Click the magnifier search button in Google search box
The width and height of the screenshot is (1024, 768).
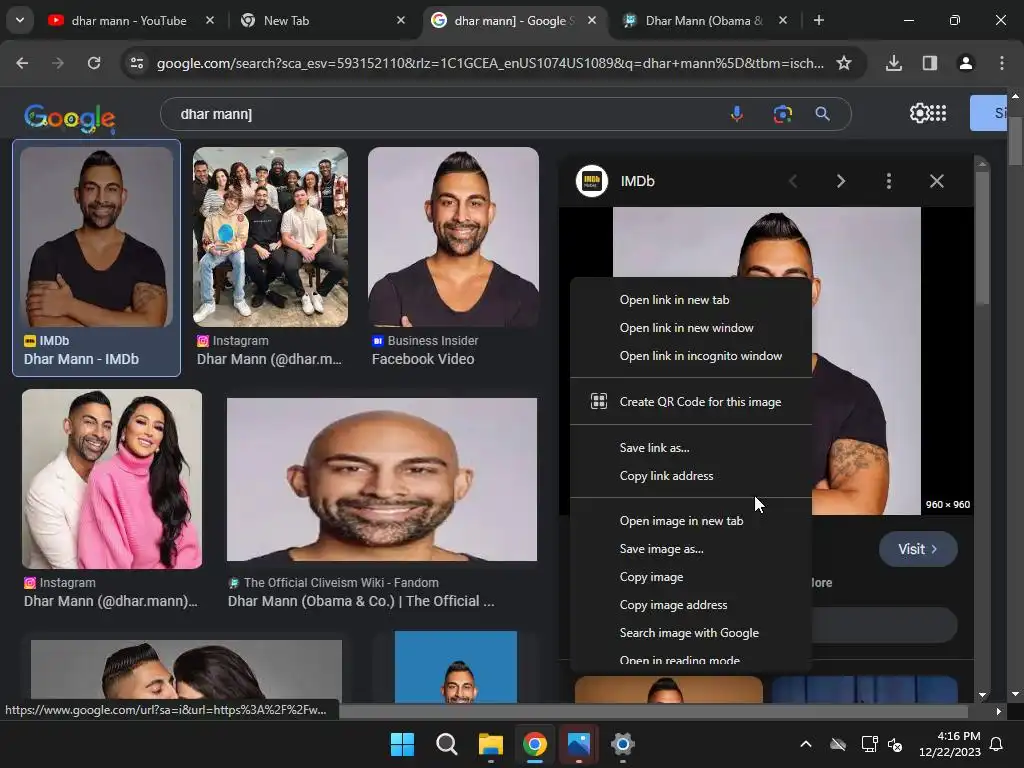pos(822,114)
